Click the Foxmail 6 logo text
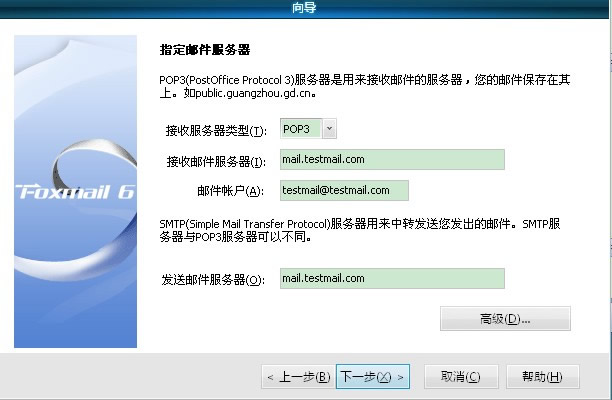 pyautogui.click(x=75, y=191)
